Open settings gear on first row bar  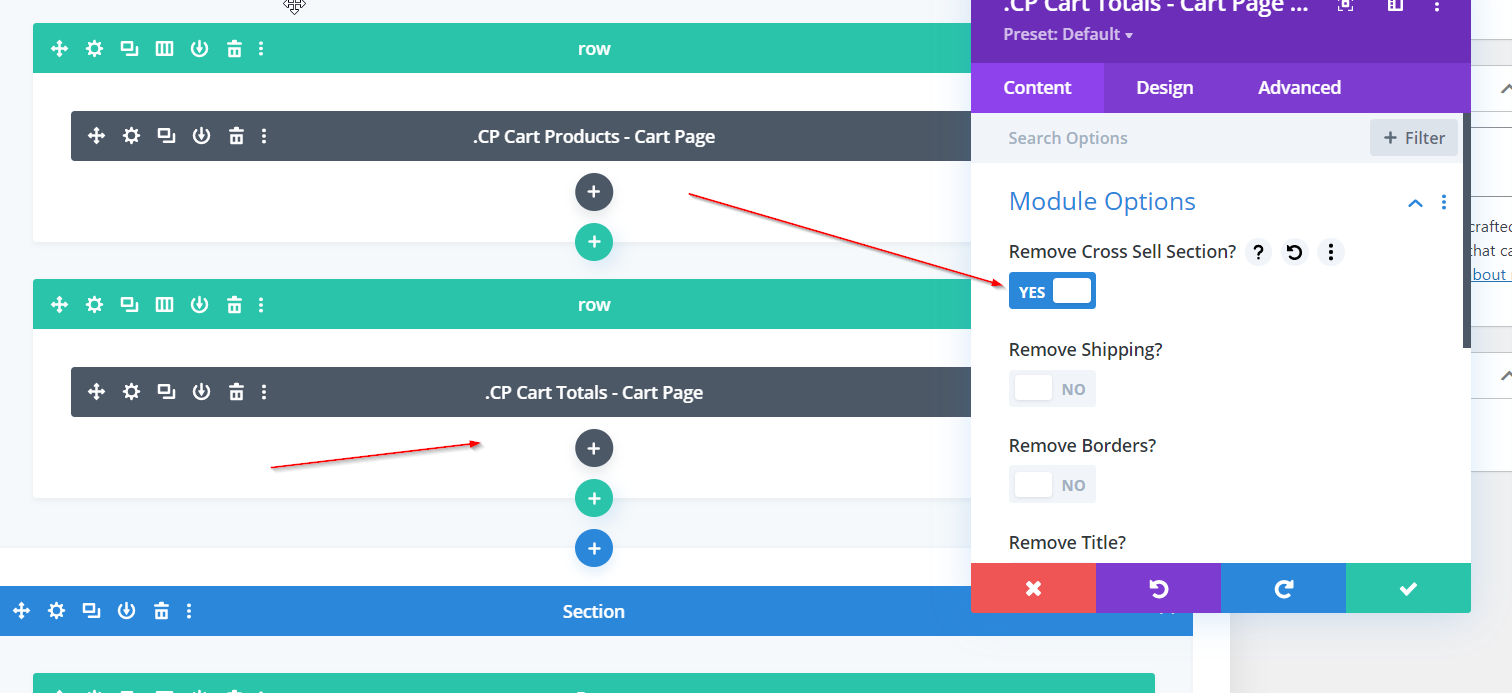tap(94, 49)
